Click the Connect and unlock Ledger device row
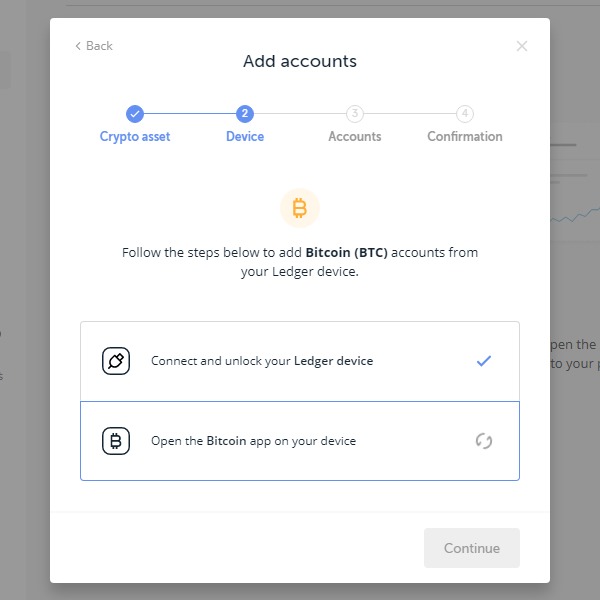Viewport: 600px width, 600px height. (x=300, y=361)
